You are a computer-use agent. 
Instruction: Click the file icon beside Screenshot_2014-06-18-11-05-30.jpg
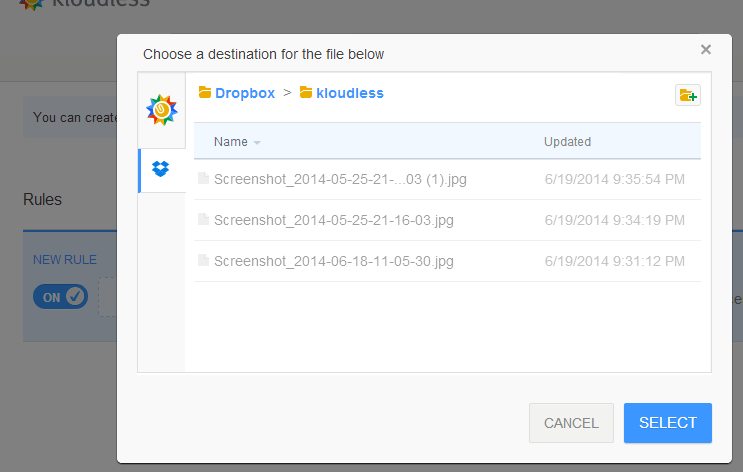click(203, 260)
